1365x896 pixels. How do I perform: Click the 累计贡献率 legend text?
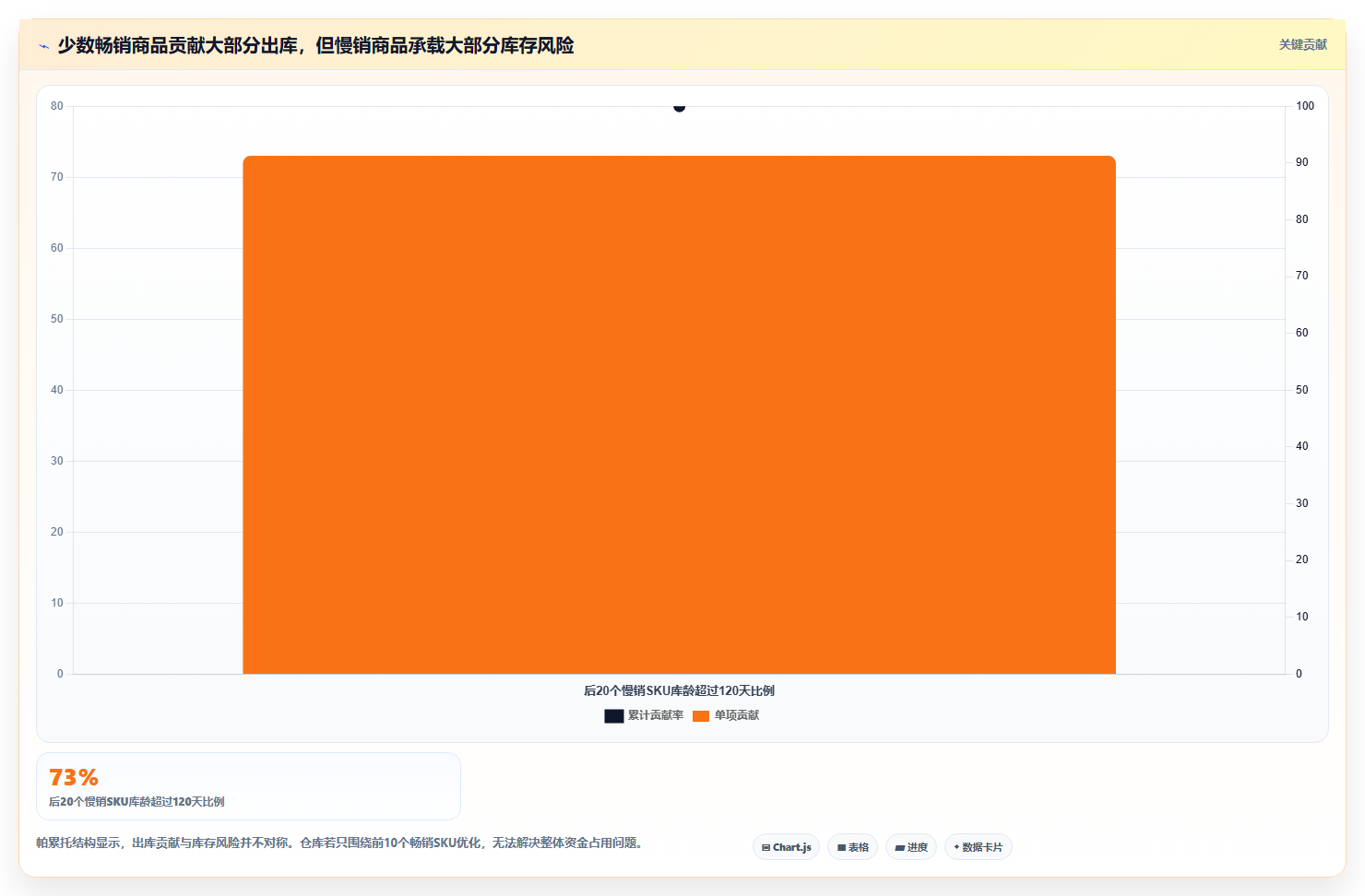pos(656,715)
